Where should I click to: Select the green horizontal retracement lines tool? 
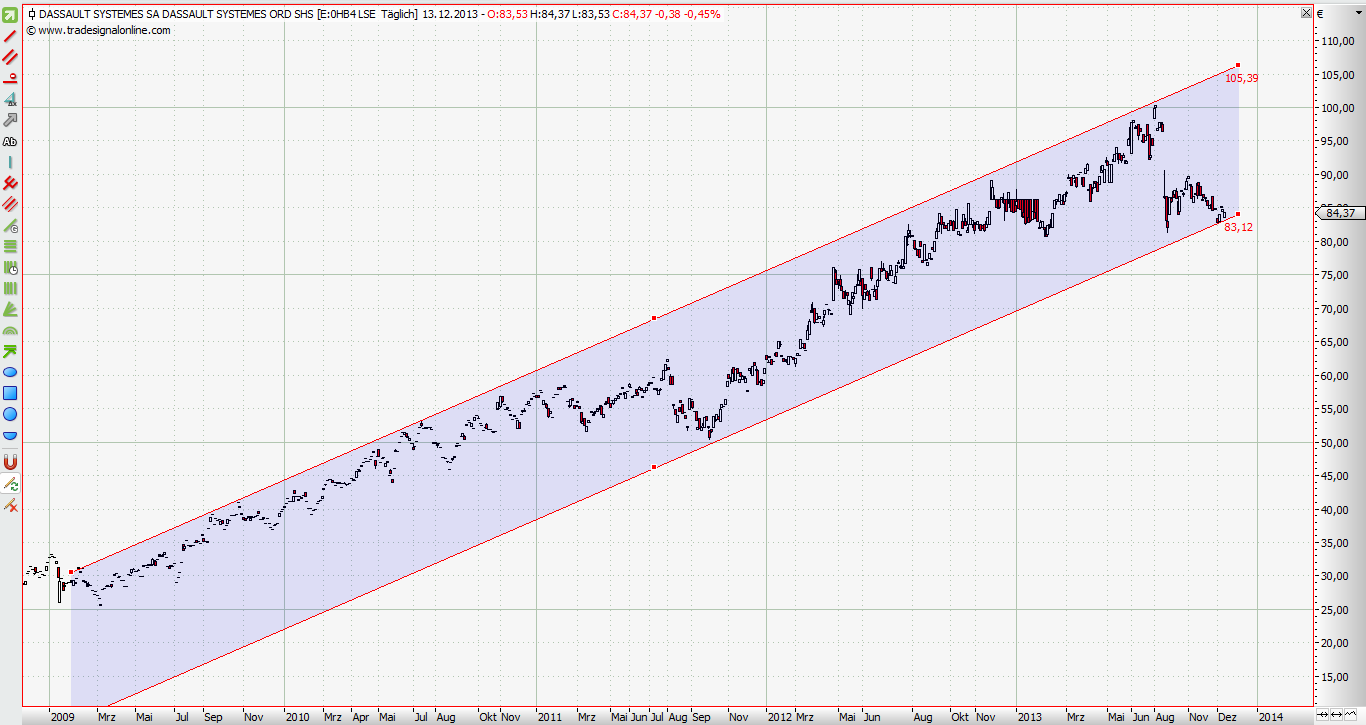[x=10, y=246]
